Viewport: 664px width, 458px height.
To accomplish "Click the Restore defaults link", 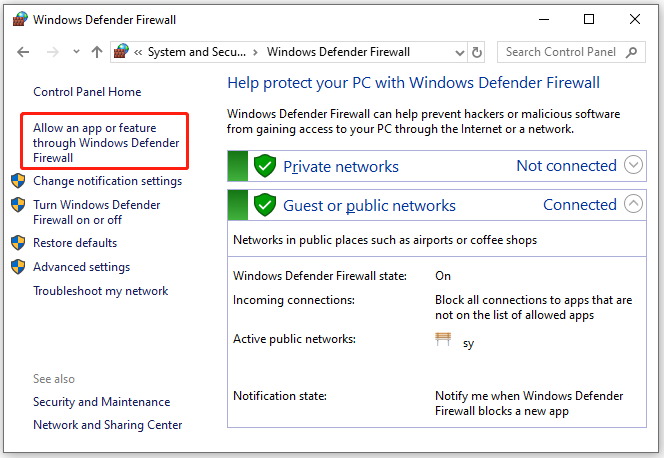I will pos(75,243).
